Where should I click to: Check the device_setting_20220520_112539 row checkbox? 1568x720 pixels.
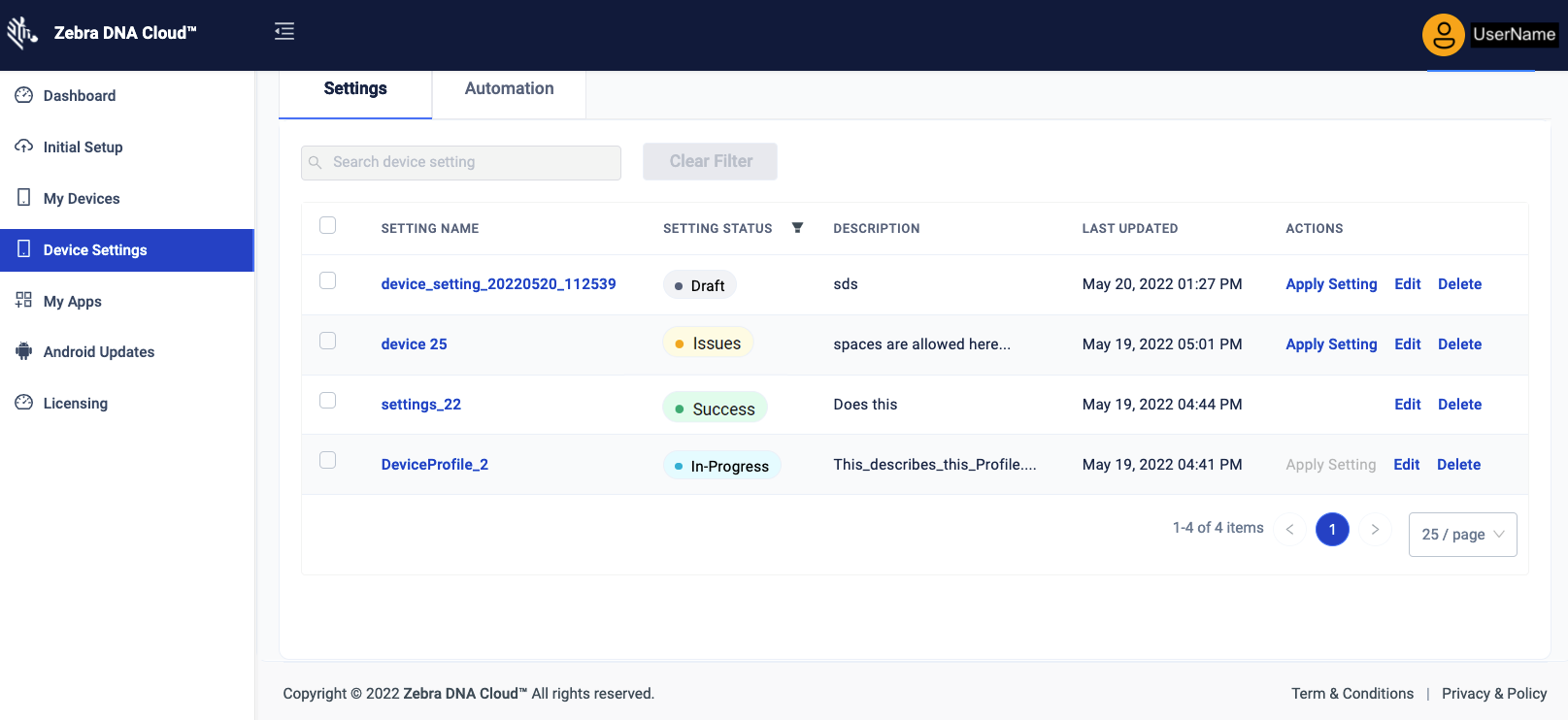(328, 280)
